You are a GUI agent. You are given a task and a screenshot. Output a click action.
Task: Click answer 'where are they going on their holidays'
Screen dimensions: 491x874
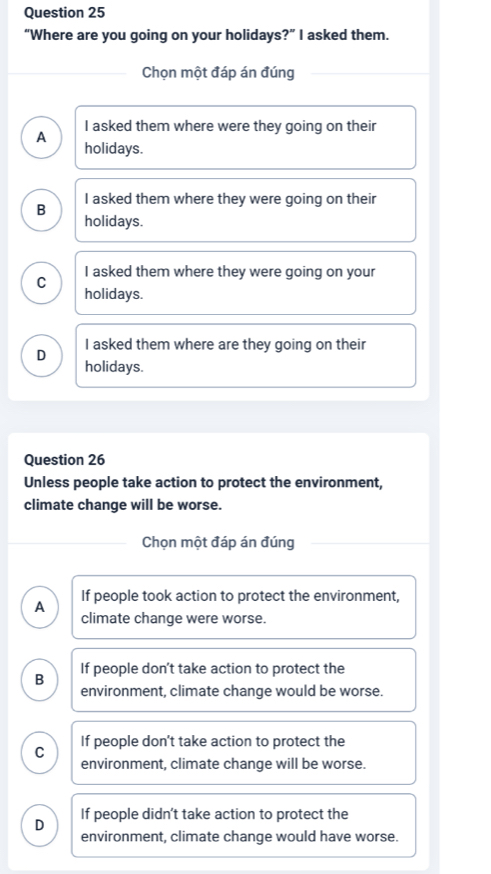[x=245, y=356]
